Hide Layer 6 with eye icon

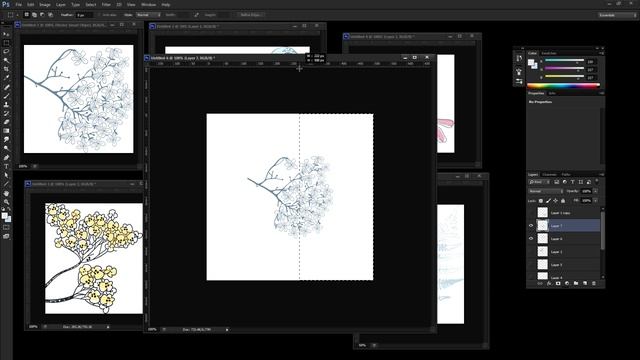click(531, 239)
